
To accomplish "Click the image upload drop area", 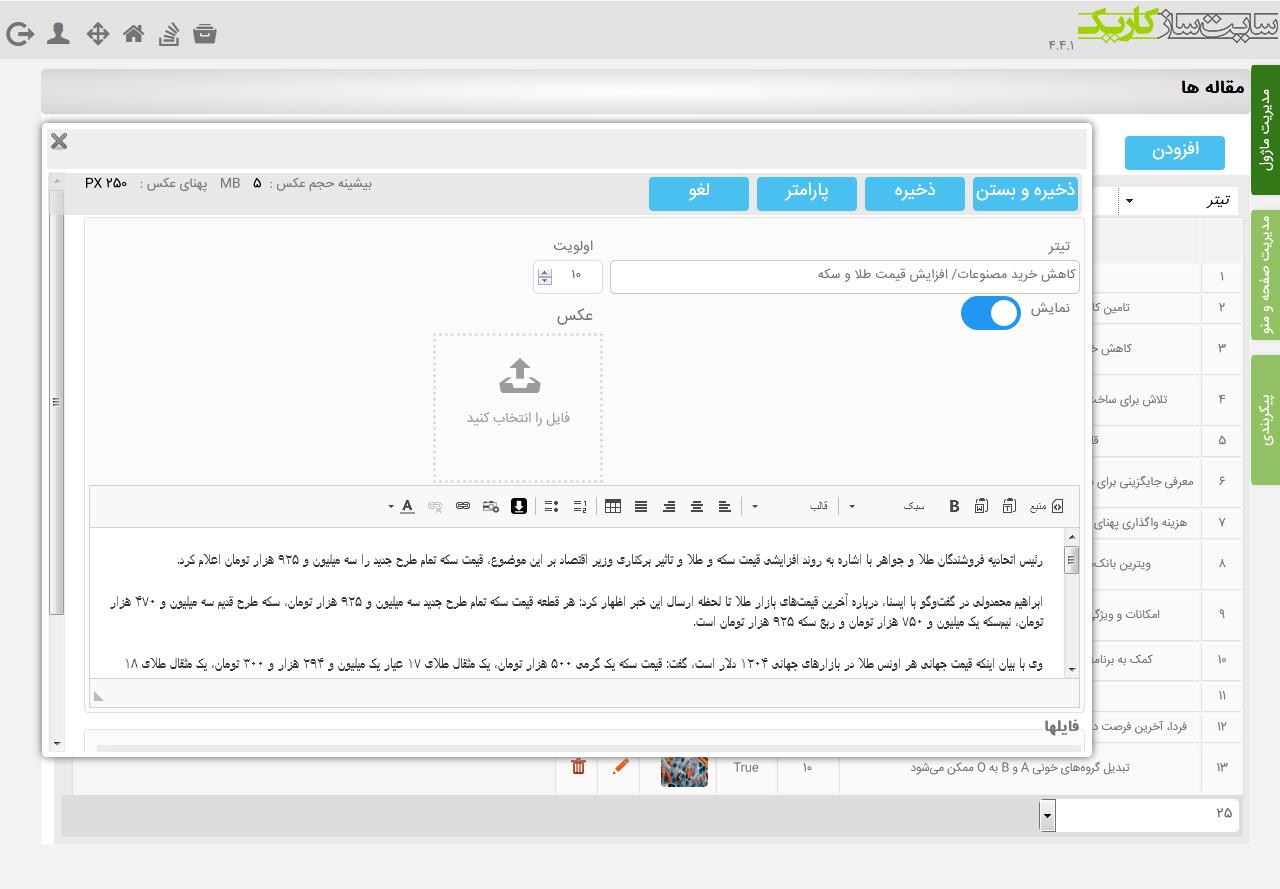I will pyautogui.click(x=518, y=408).
